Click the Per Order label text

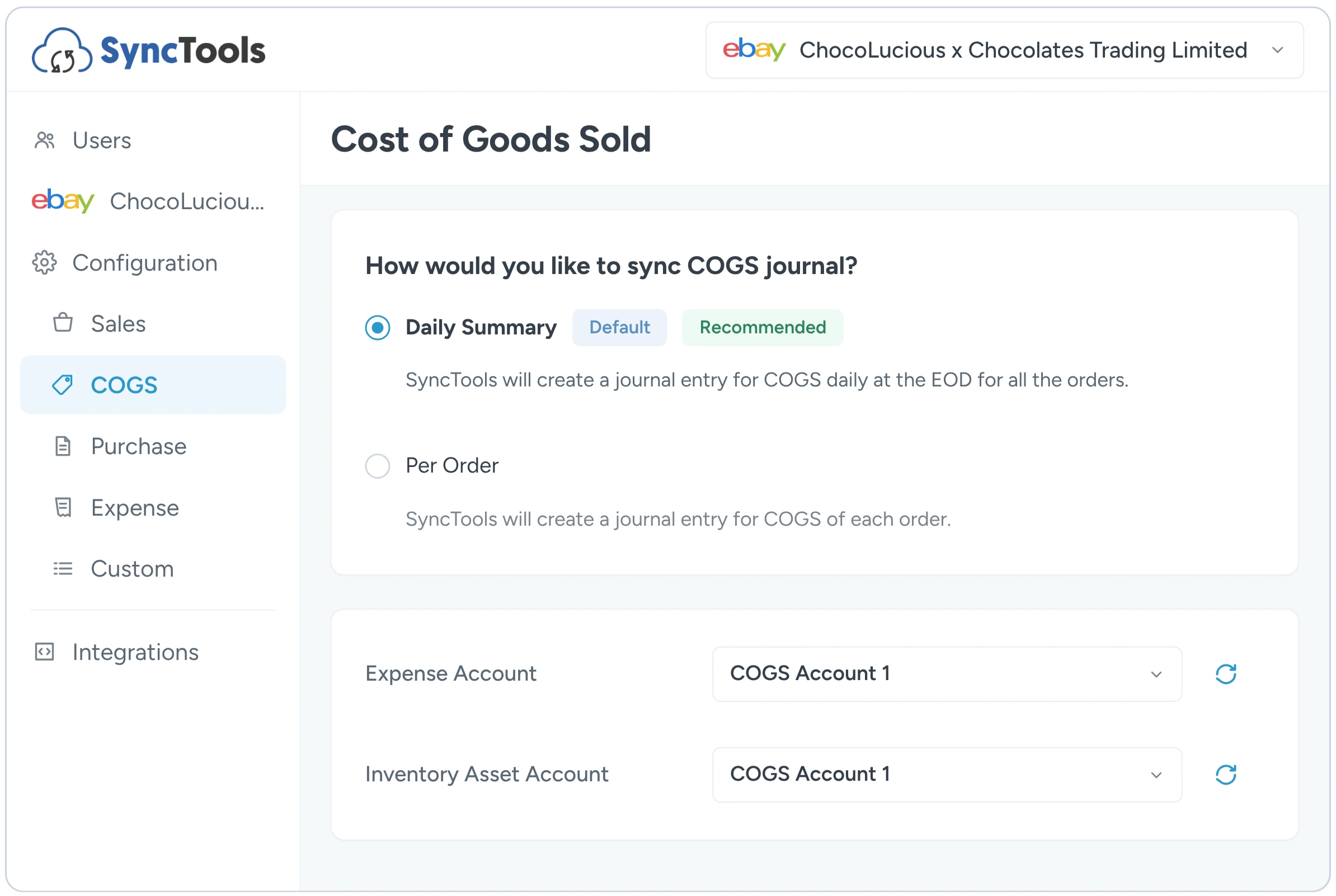point(452,466)
